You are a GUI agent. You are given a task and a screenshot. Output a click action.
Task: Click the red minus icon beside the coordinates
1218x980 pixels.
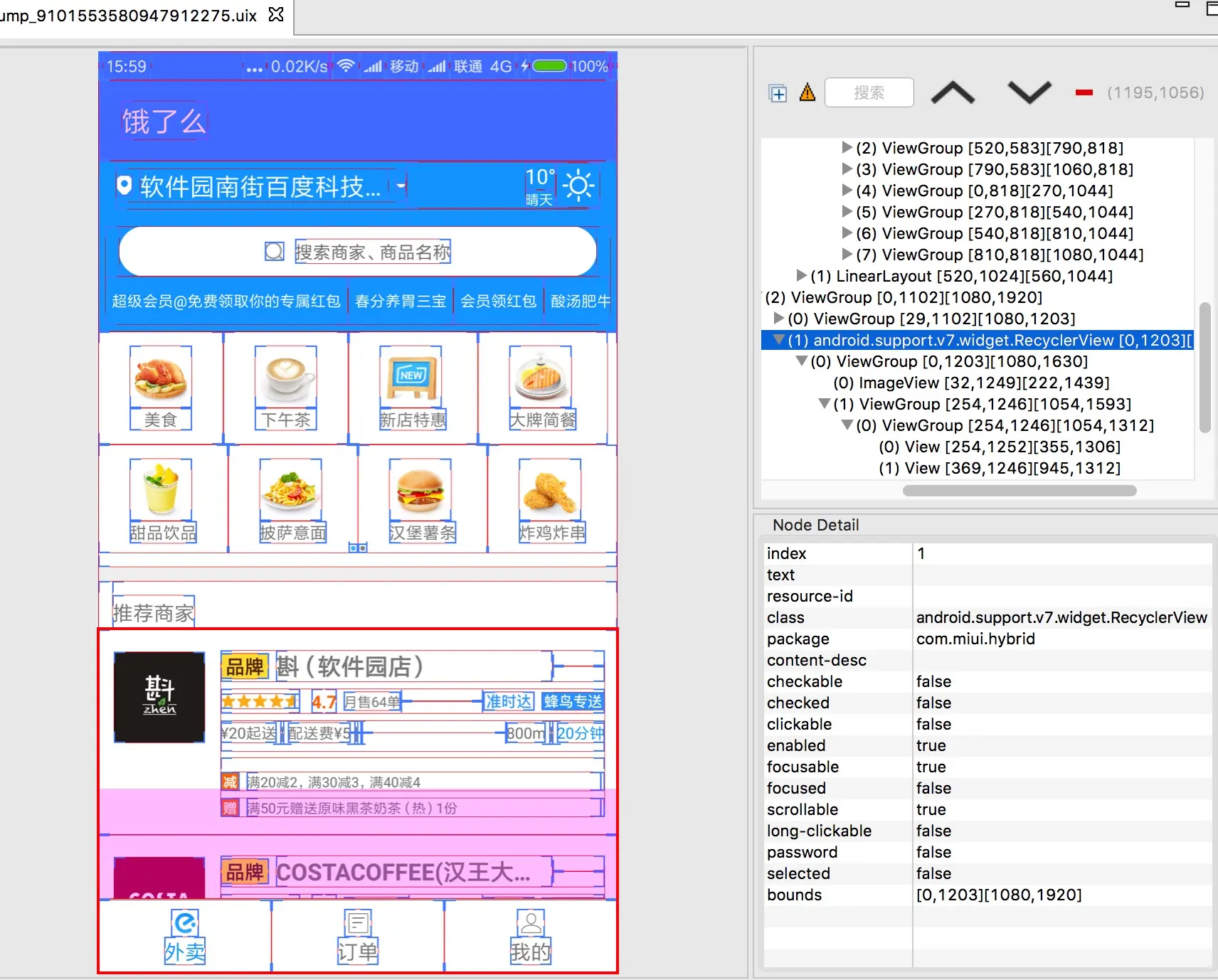click(1083, 92)
